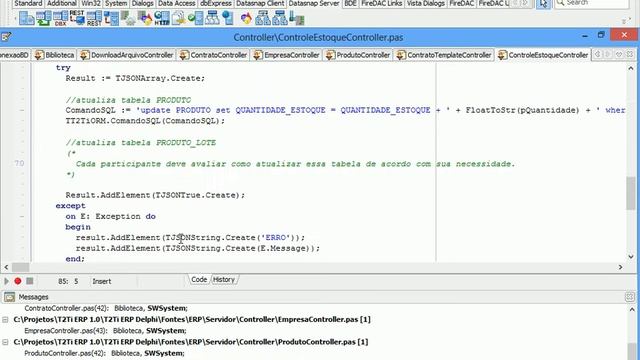Select the DBX component icon in palette

(60, 19)
